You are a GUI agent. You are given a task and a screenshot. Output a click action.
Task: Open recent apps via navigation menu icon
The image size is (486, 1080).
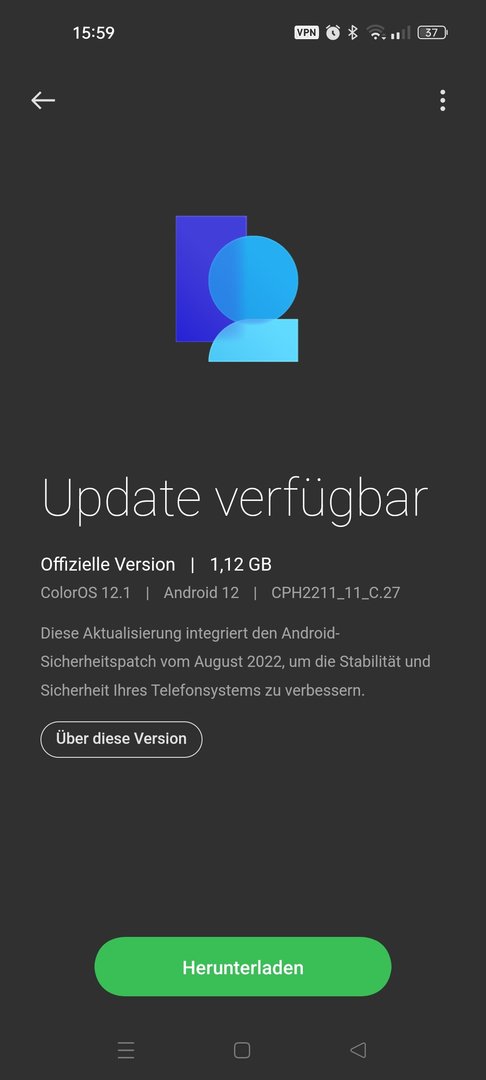(126, 1050)
